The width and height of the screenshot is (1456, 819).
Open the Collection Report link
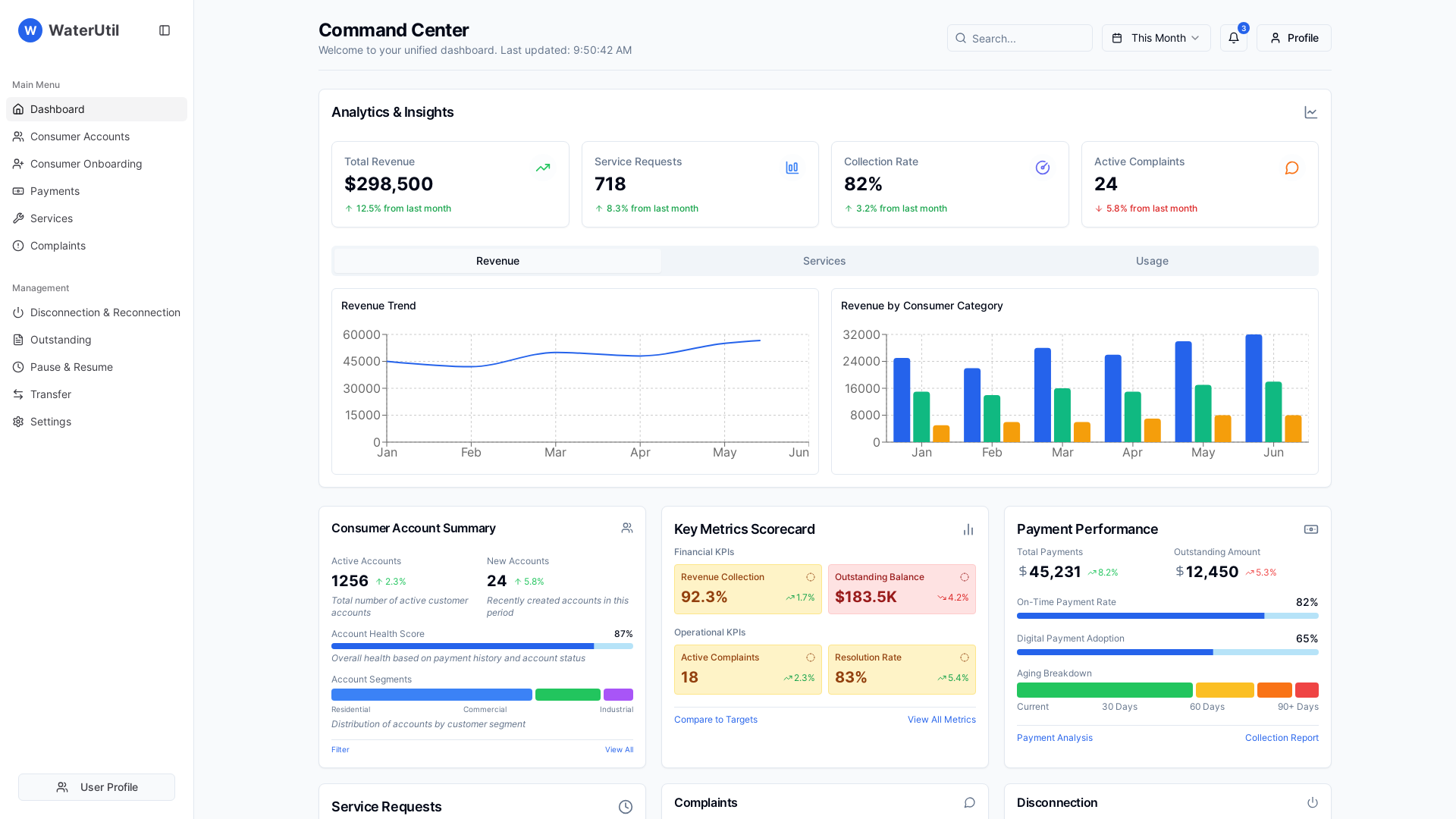1281,738
